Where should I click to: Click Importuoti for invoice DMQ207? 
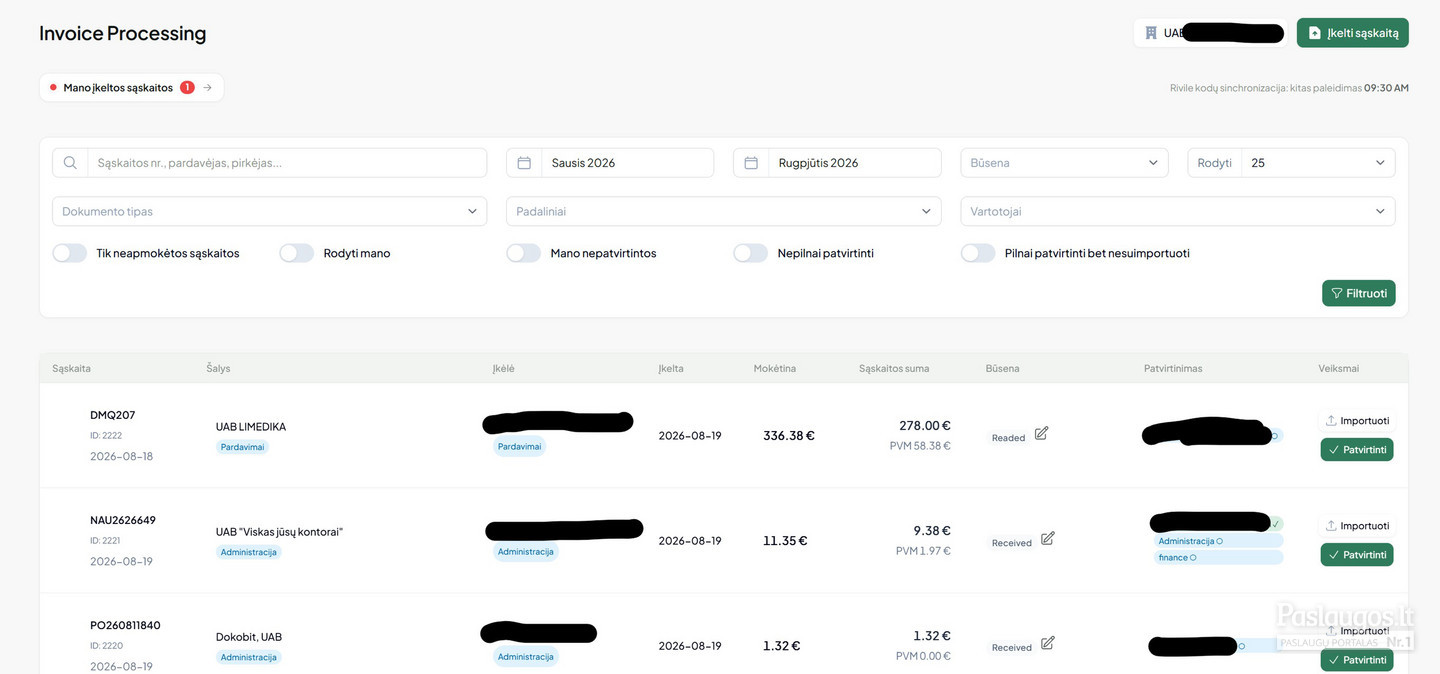[x=1357, y=421]
